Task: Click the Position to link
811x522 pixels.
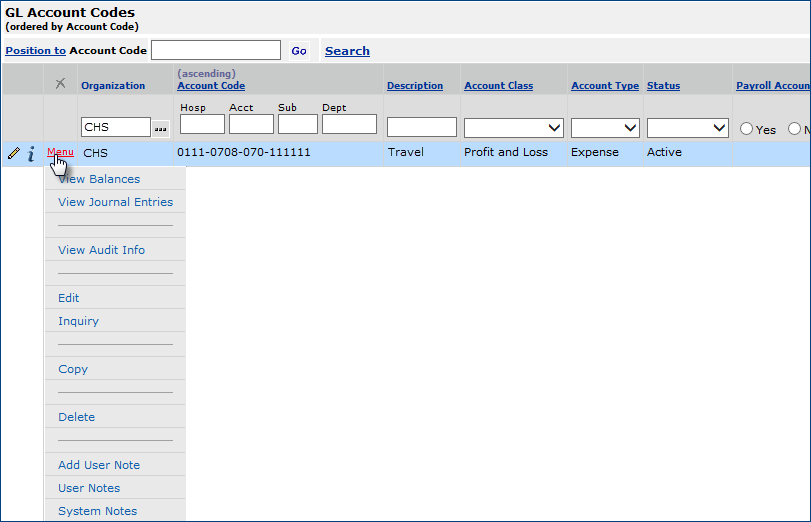Action: pos(35,51)
